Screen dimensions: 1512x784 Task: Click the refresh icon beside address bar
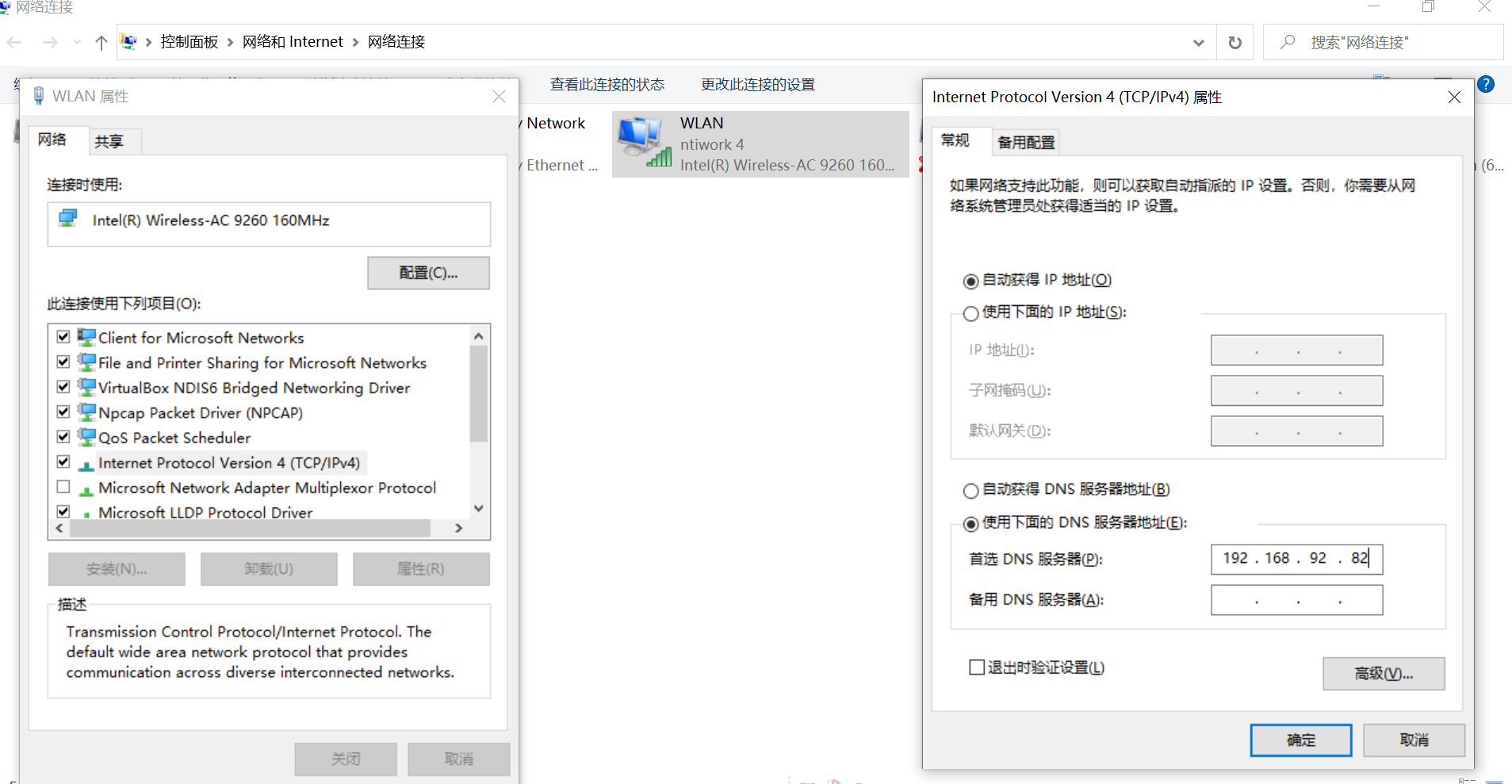point(1234,43)
